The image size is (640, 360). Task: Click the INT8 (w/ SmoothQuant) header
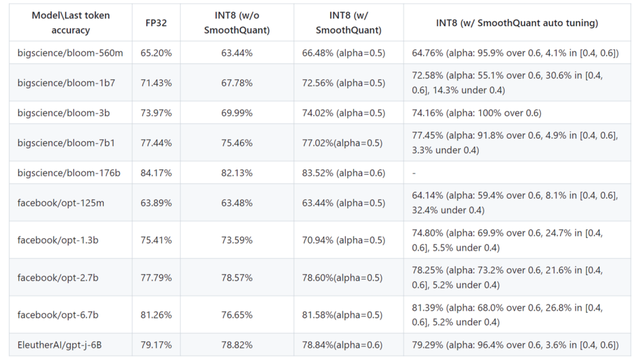pos(349,23)
